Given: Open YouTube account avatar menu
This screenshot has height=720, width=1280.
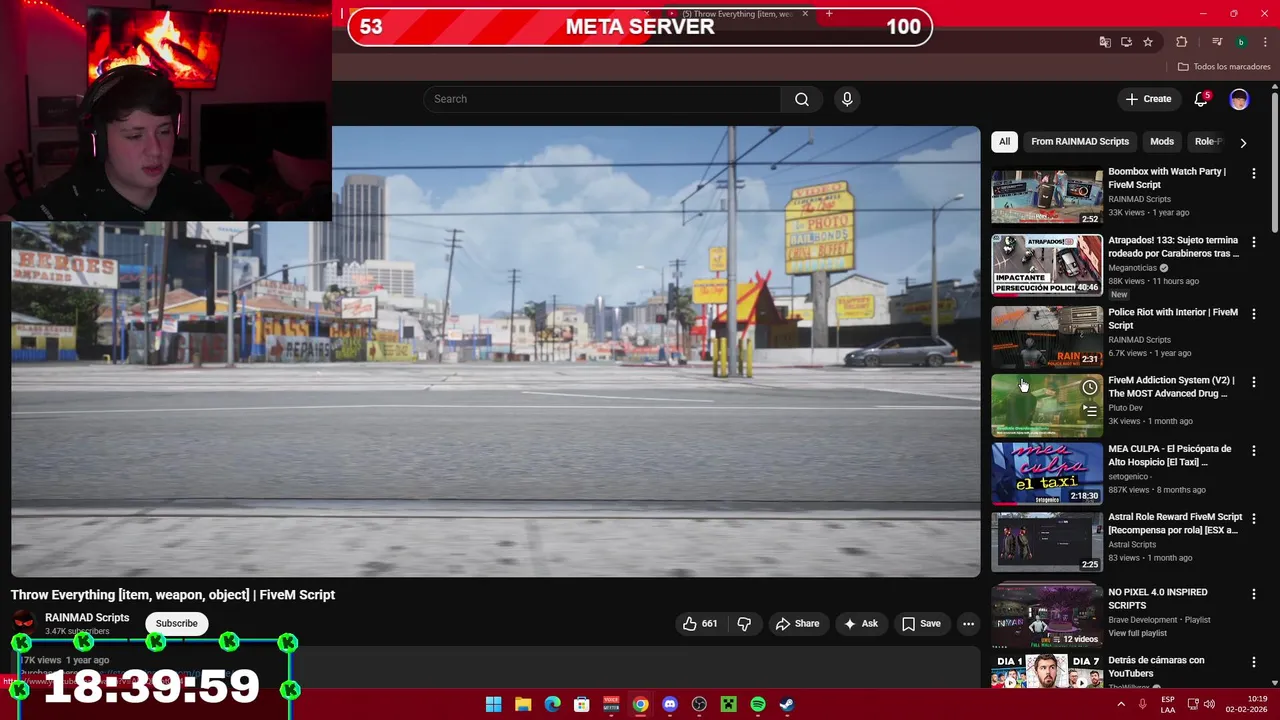Looking at the screenshot, I should (1239, 99).
